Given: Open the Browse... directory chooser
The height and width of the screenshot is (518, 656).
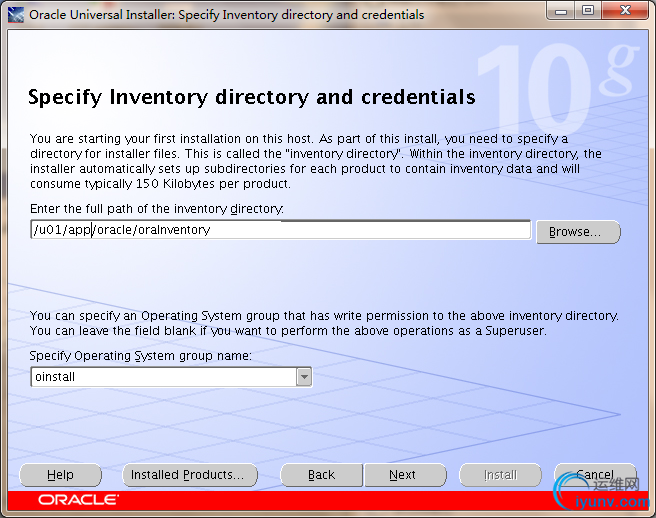Looking at the screenshot, I should coord(578,231).
